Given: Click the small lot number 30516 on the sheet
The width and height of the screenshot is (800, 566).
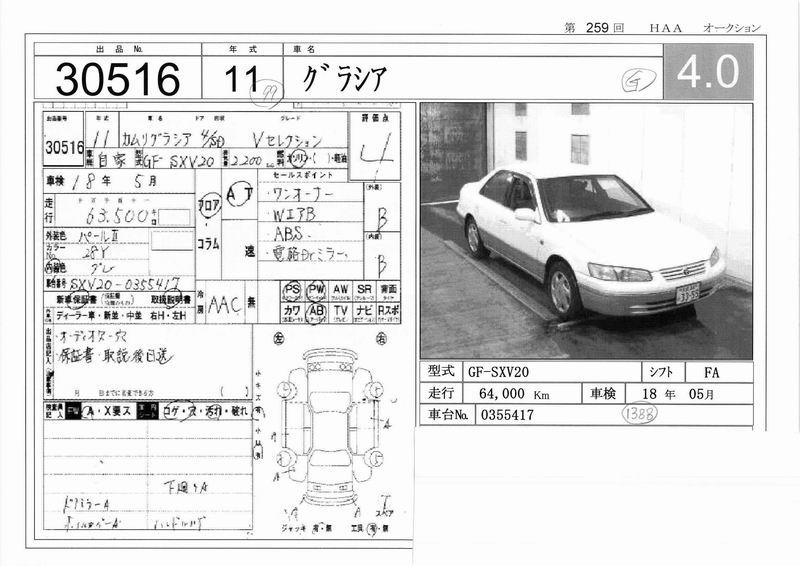Looking at the screenshot, I should (x=64, y=148).
